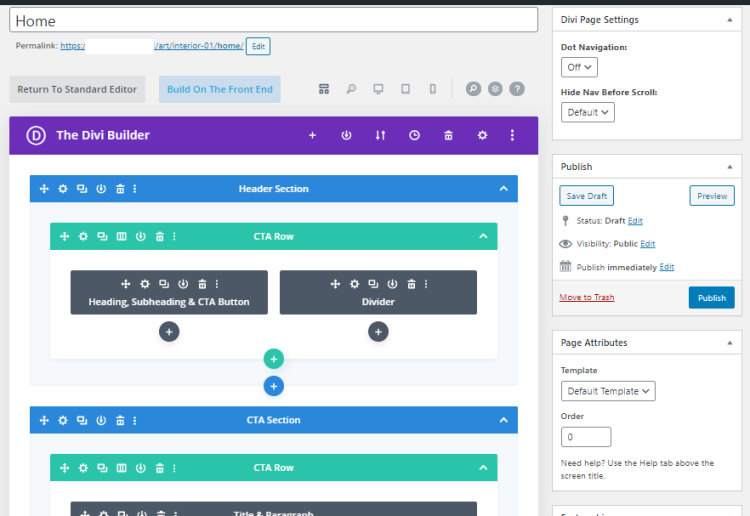Edit Visibility: Public link
Screen dimensions: 750x516
pos(648,244)
